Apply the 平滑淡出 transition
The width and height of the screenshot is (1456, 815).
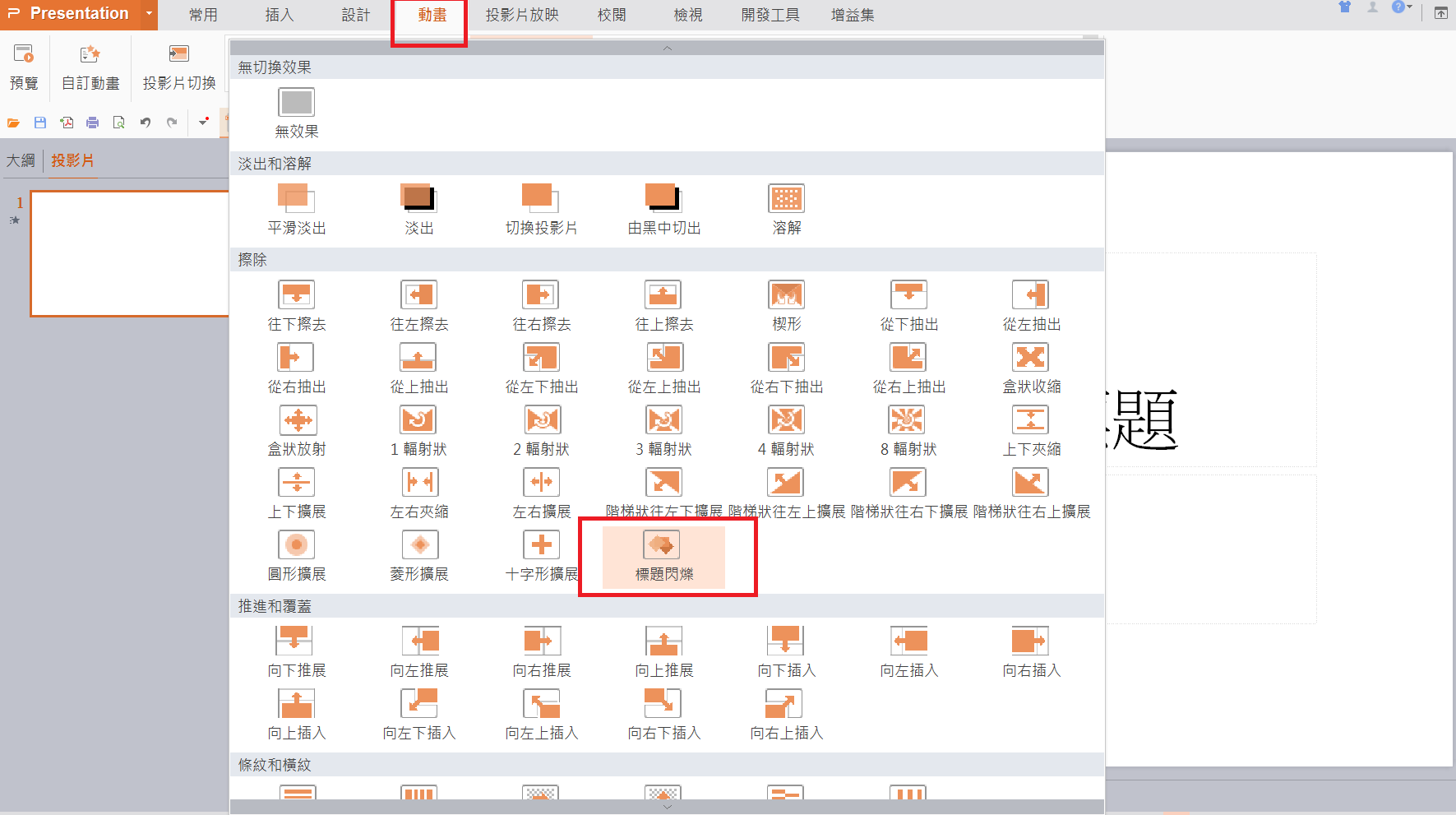point(297,210)
